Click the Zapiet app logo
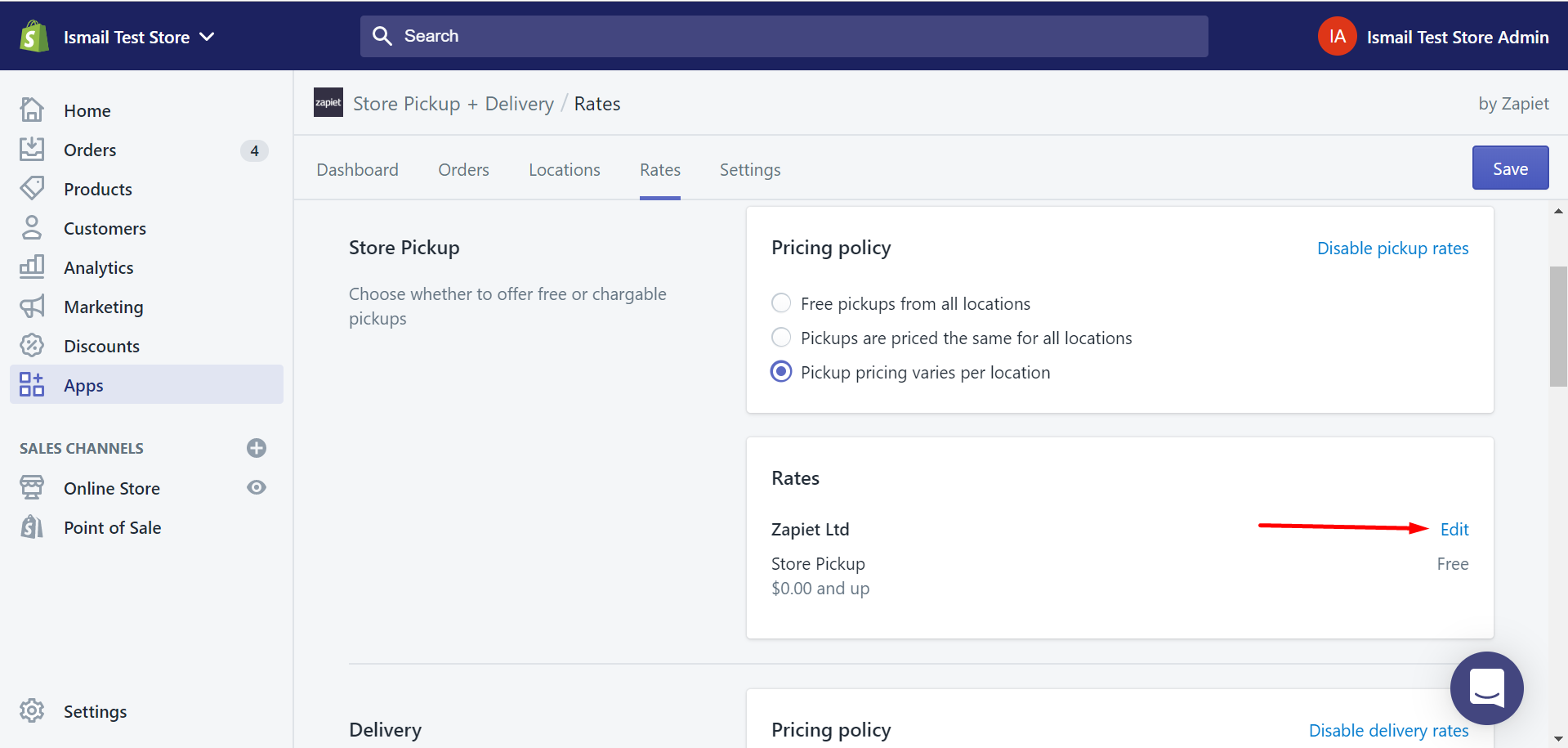Viewport: 1568px width, 748px height. [328, 102]
